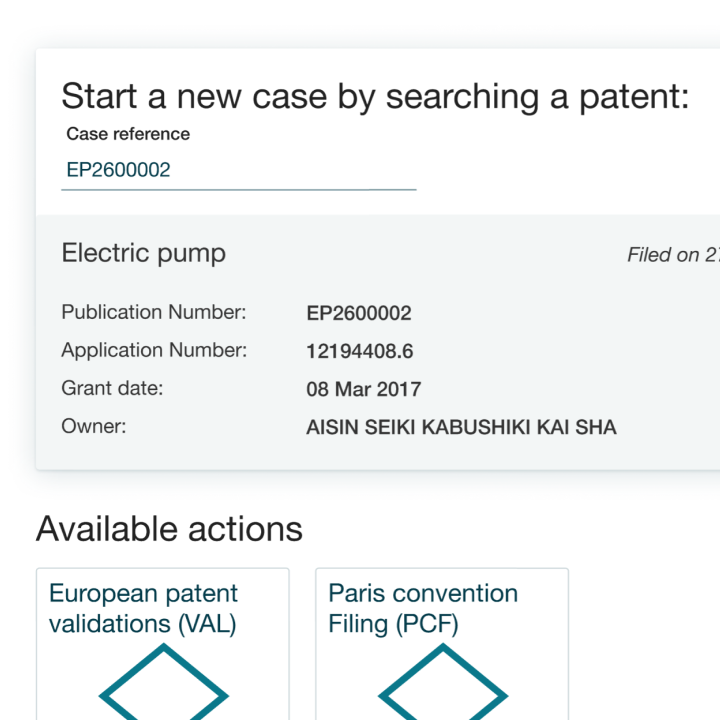Click the 'Start a new case' heading
This screenshot has height=720, width=720.
click(x=375, y=96)
